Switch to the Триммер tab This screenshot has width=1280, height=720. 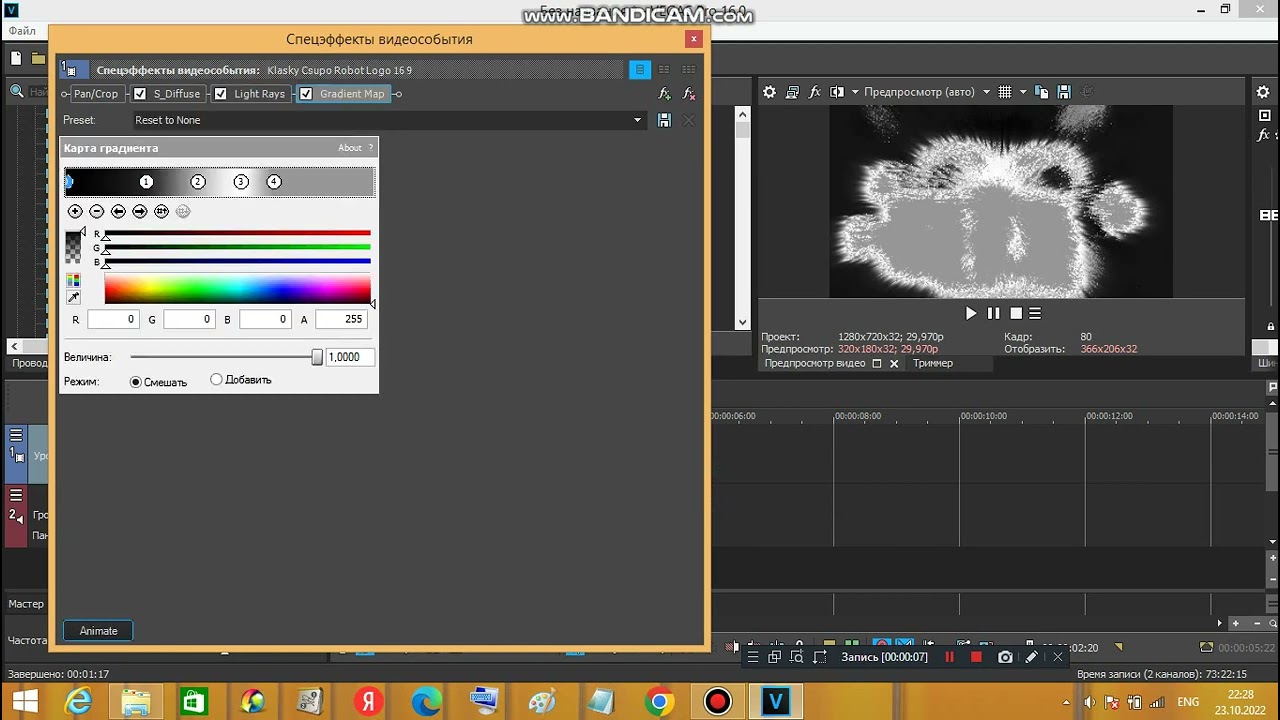(x=933, y=364)
